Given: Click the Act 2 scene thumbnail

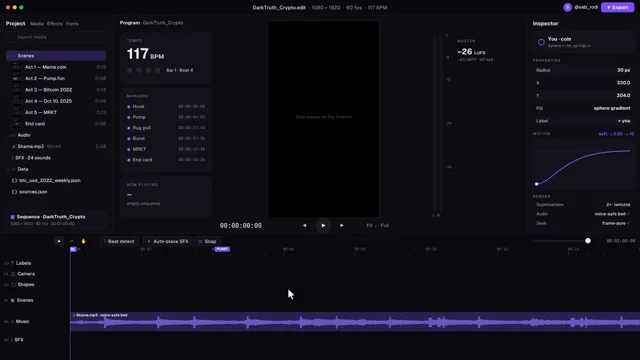Looking at the screenshot, I should click(17, 78).
